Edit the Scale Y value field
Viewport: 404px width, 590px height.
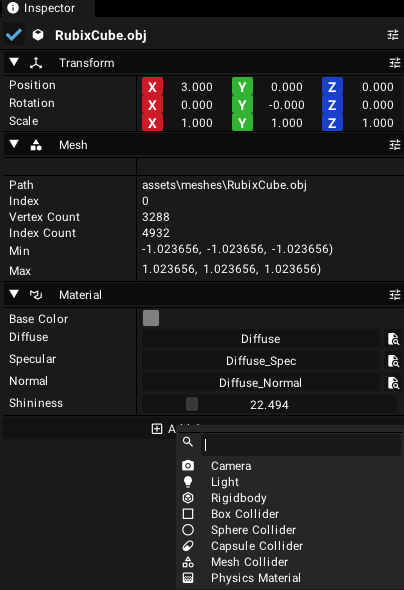(287, 123)
